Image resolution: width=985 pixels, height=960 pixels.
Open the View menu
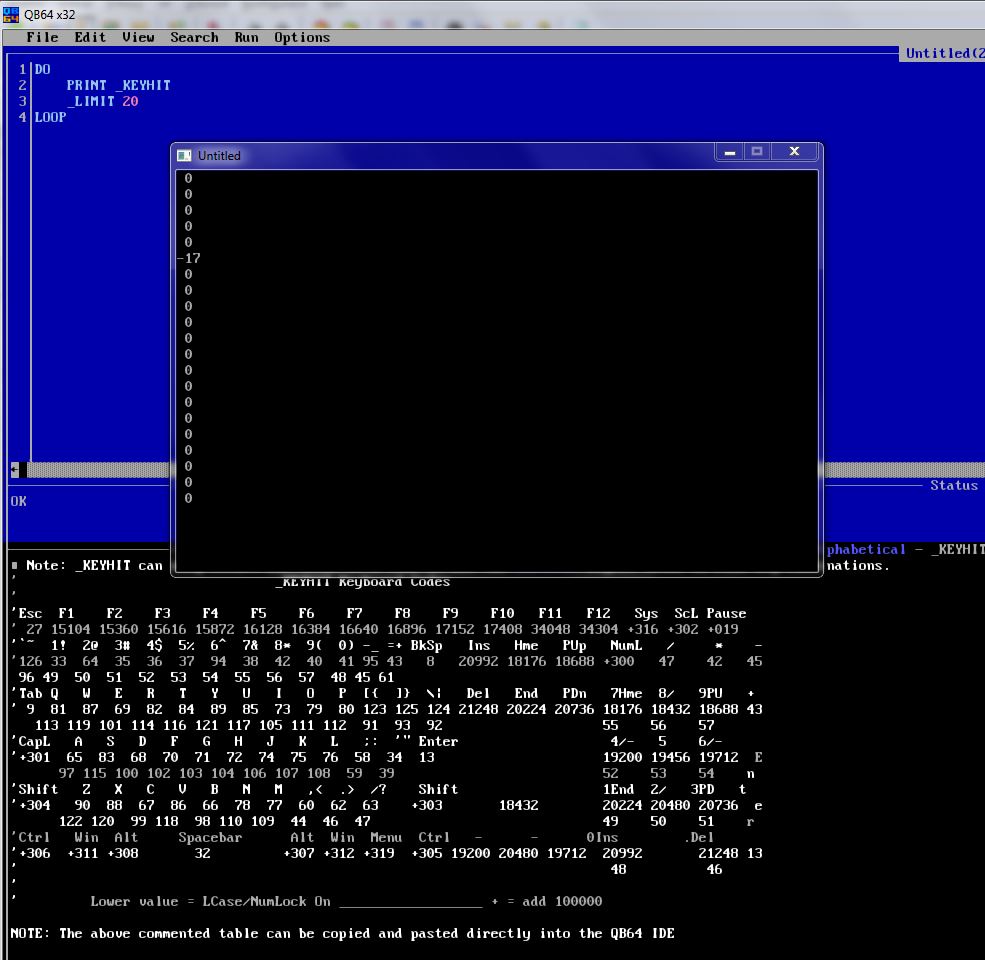(138, 37)
